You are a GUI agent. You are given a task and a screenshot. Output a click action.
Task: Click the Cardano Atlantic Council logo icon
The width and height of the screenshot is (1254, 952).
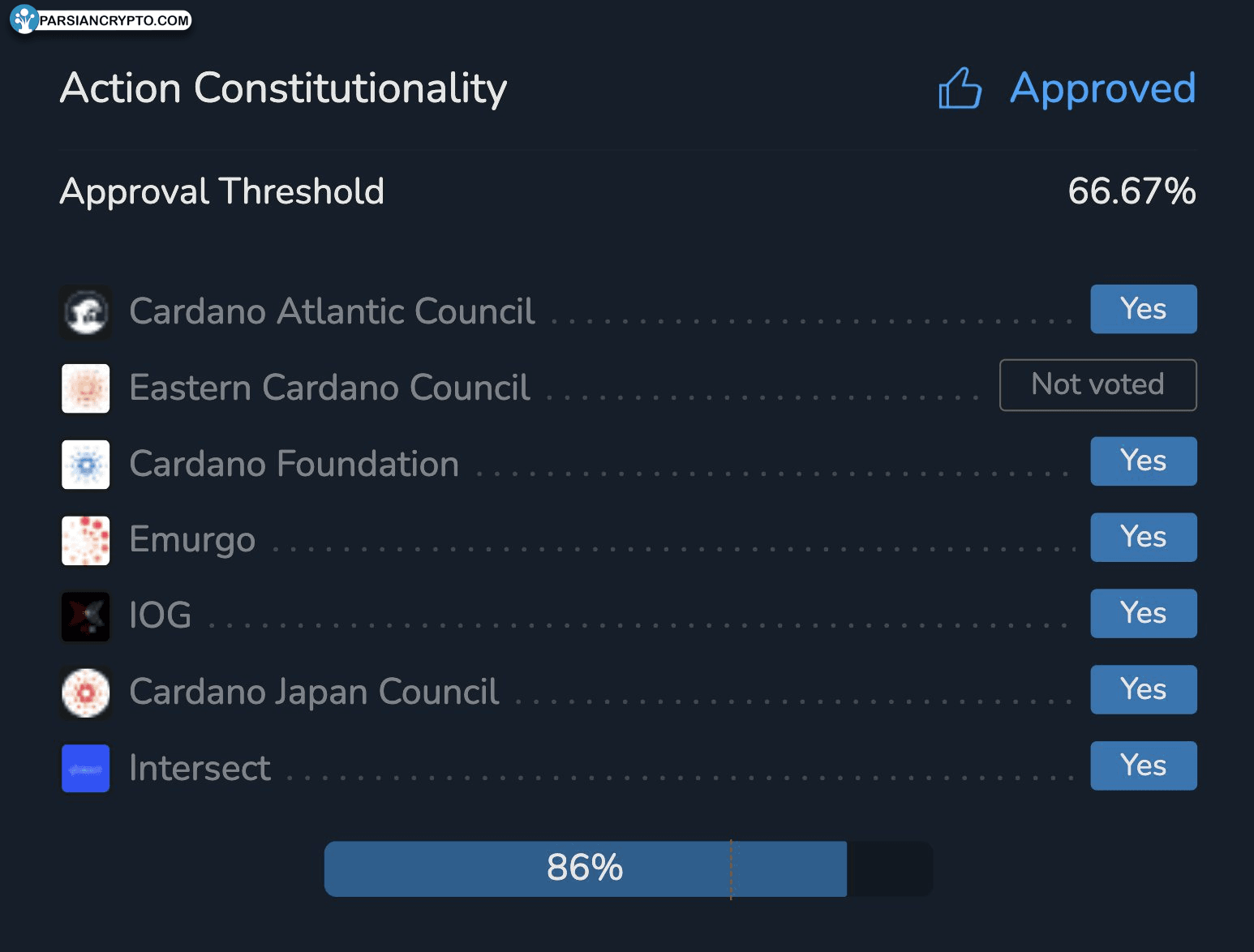pyautogui.click(x=86, y=312)
